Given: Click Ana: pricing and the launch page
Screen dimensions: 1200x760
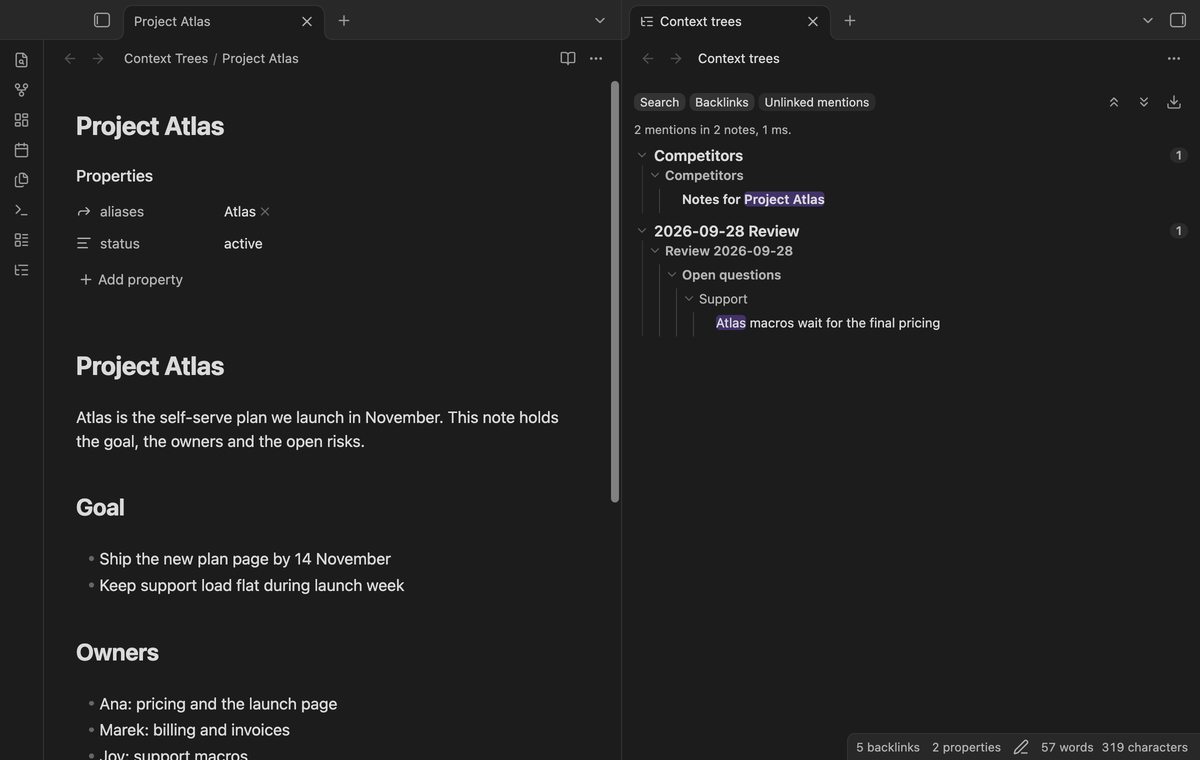Looking at the screenshot, I should click(218, 704).
